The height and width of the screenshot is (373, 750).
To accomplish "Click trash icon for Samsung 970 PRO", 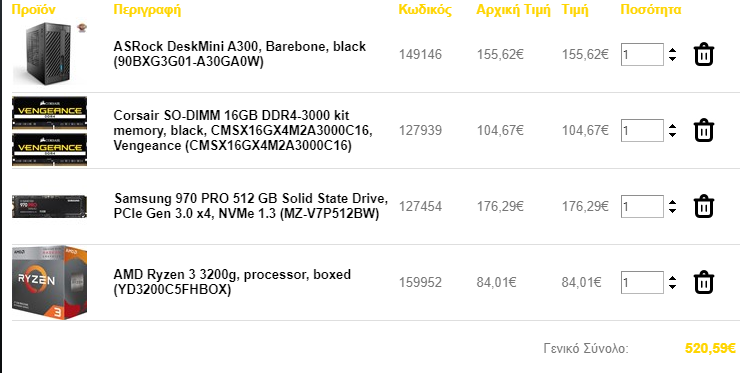I will (704, 207).
